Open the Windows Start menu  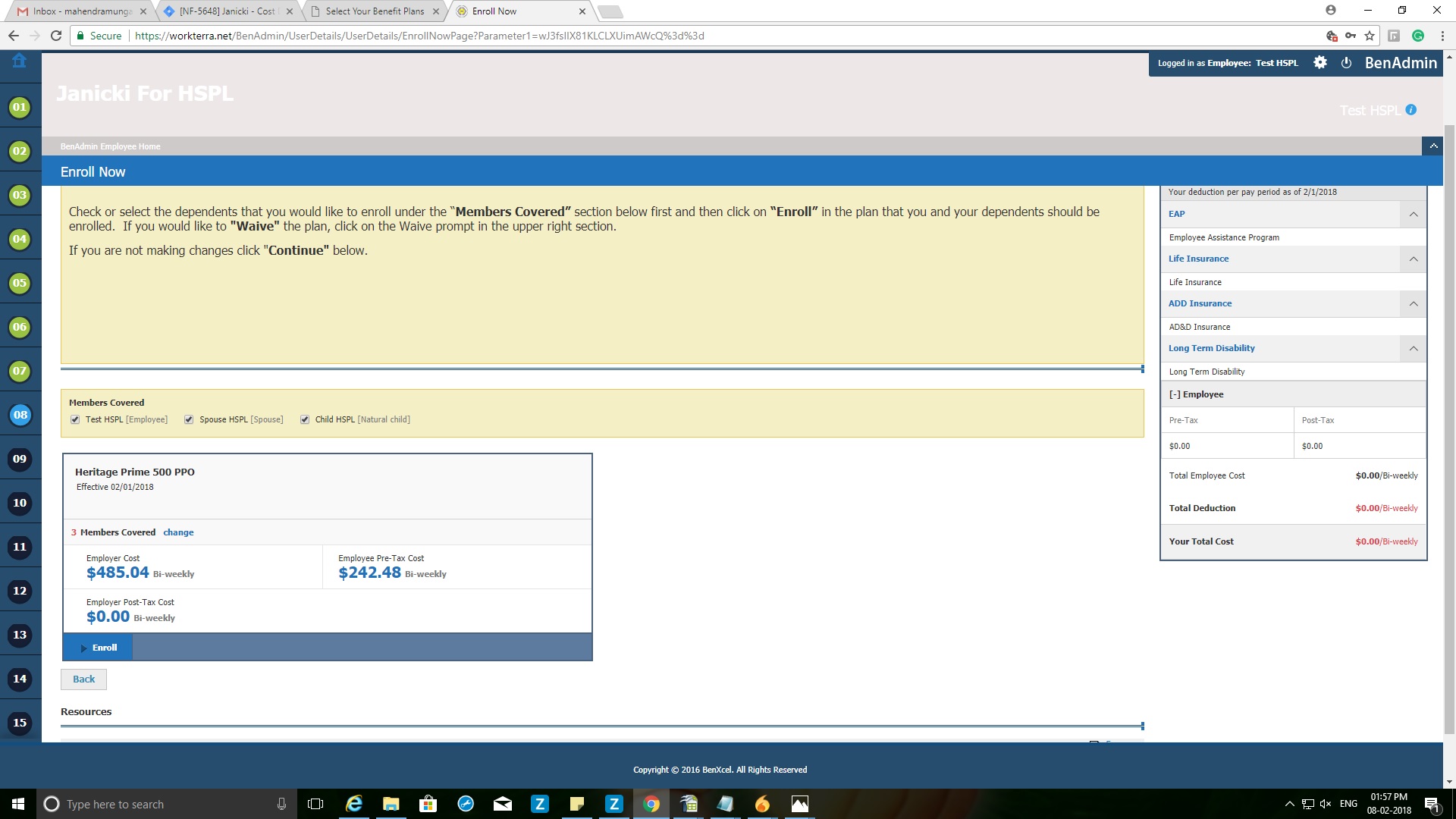coord(18,804)
